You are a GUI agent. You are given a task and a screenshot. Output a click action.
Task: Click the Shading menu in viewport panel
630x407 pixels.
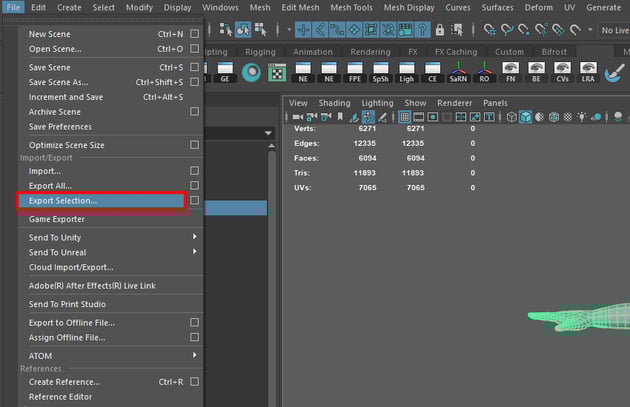[x=334, y=102]
